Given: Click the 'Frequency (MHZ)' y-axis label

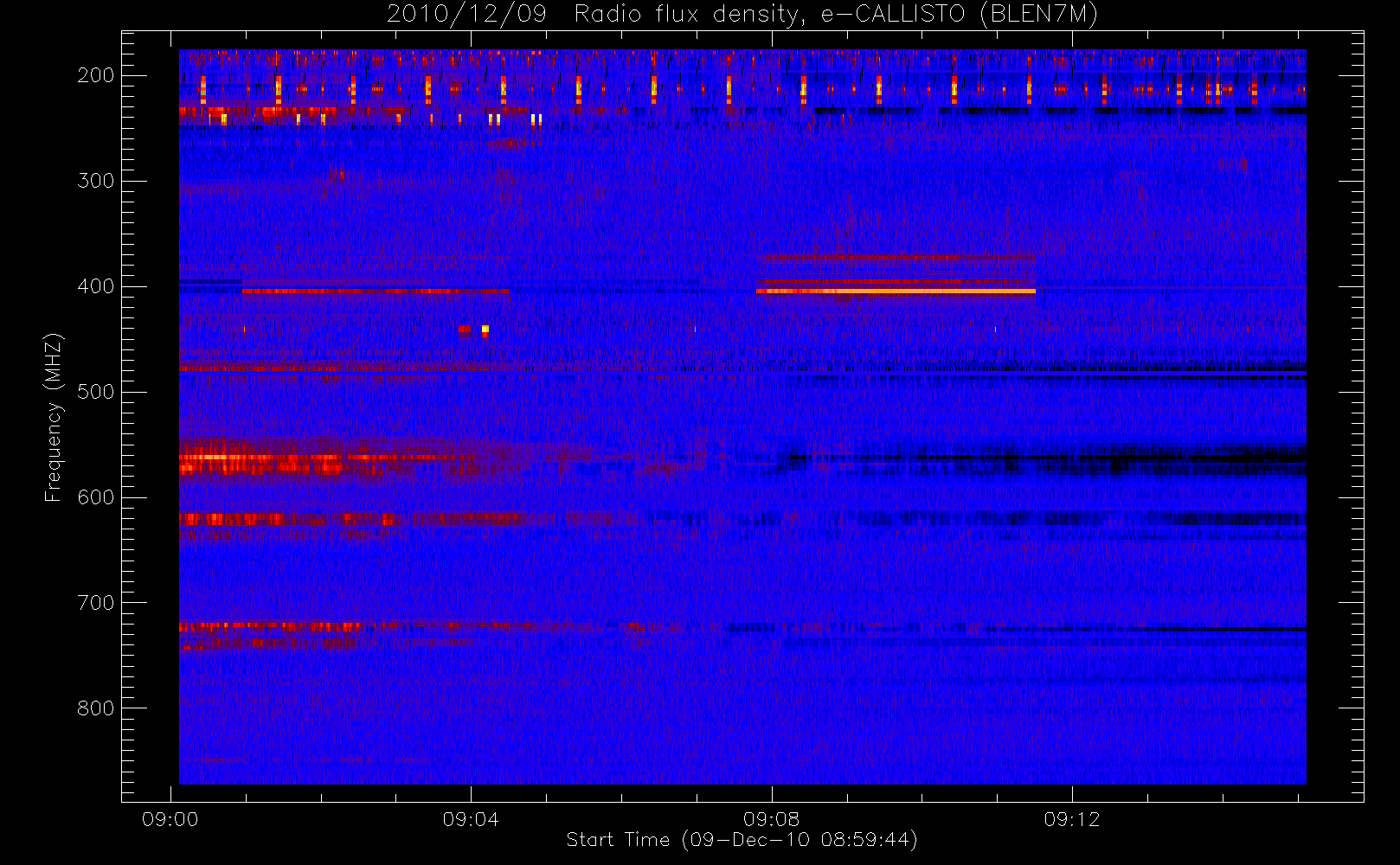Looking at the screenshot, I should (53, 417).
